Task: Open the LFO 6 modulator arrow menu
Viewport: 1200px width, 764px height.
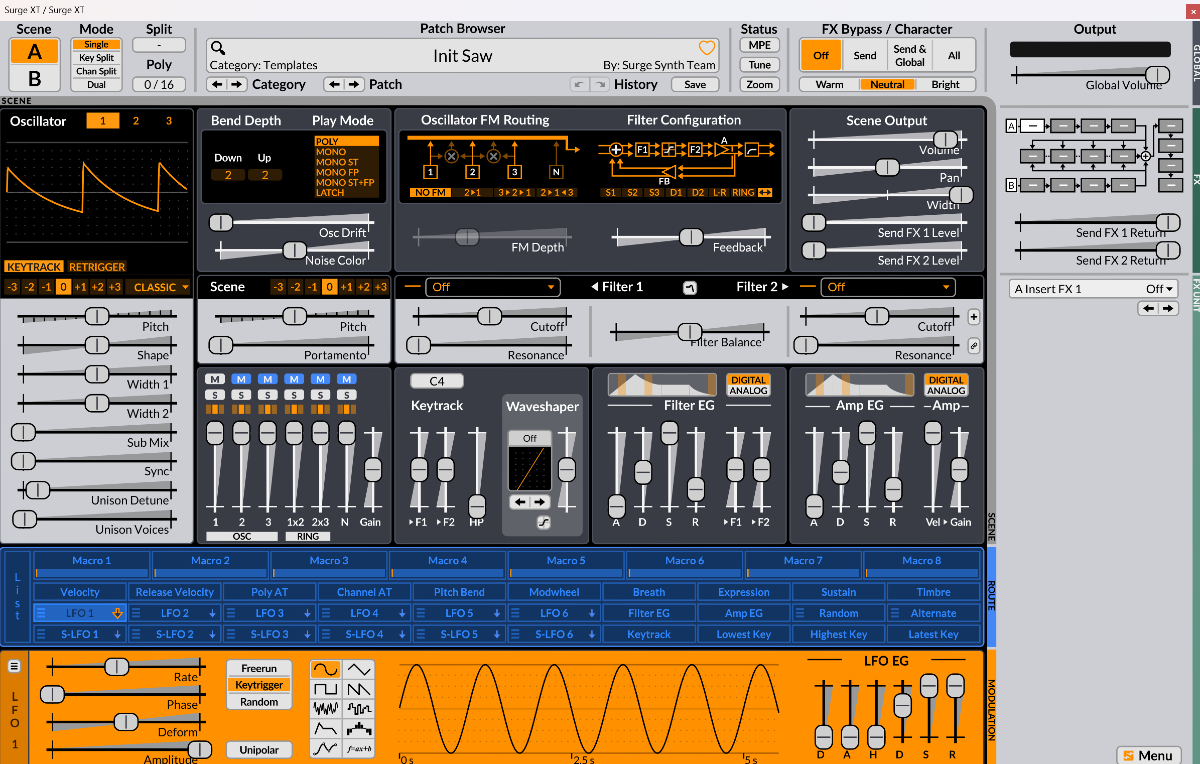Action: pos(592,614)
